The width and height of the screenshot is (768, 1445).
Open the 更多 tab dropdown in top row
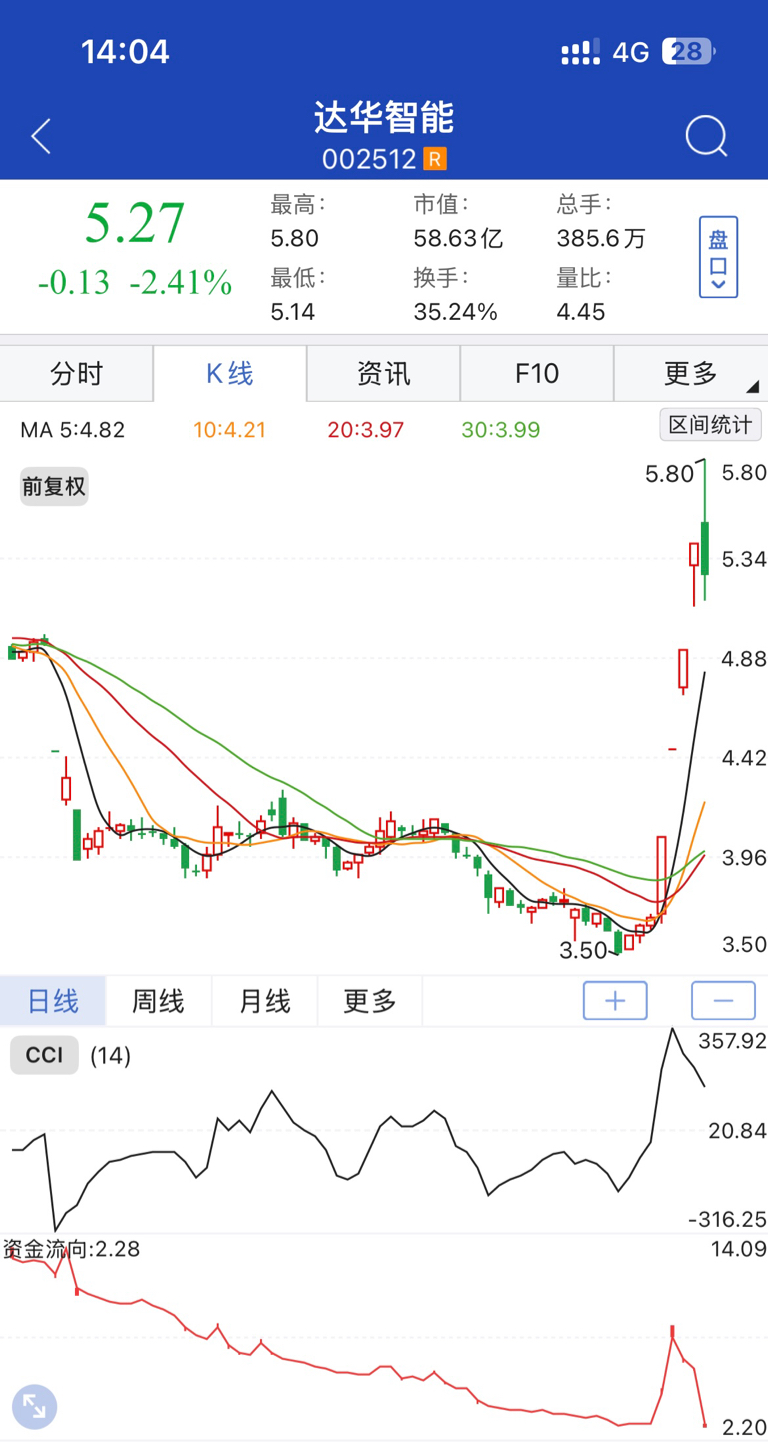click(691, 374)
